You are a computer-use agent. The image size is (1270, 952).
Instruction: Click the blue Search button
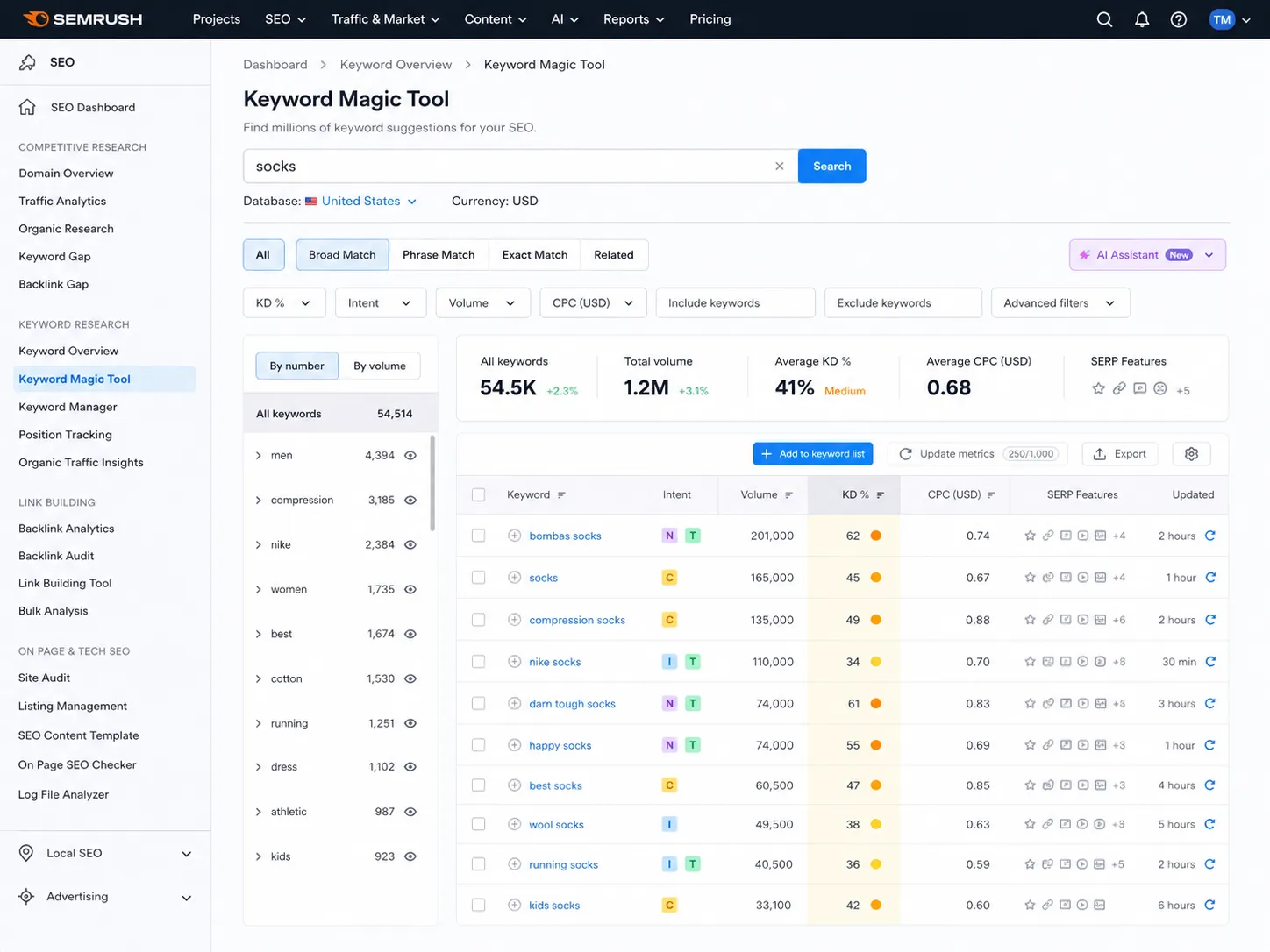click(831, 166)
